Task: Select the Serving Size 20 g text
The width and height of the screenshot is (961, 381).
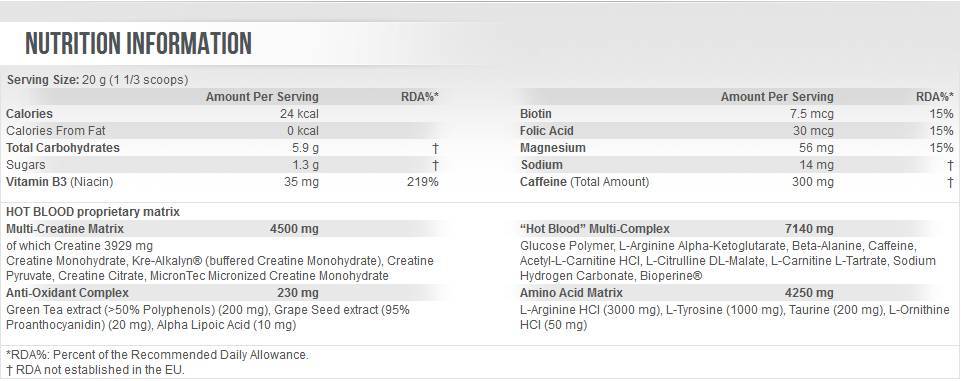Action: [97, 80]
